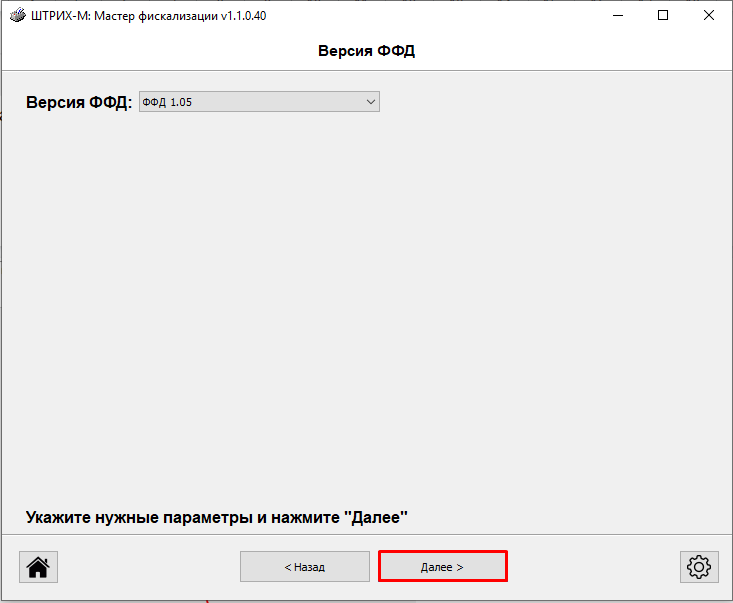Click the centered "Версия ФФД" page heading
This screenshot has width=733, height=603.
[x=366, y=51]
